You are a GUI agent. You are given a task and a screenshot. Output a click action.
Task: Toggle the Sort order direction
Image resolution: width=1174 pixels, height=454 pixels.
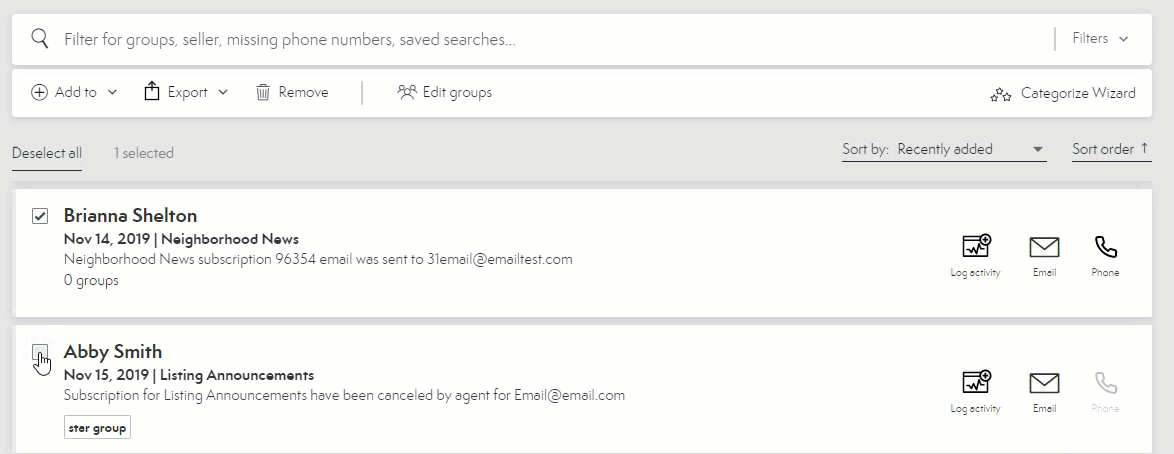[1111, 149]
